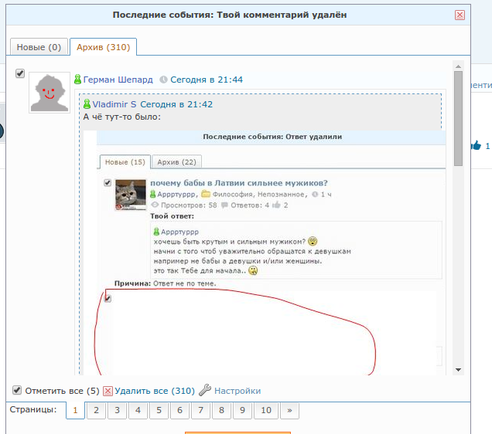Click the cat thumbnail picture
This screenshot has width=492, height=434.
[x=131, y=195]
